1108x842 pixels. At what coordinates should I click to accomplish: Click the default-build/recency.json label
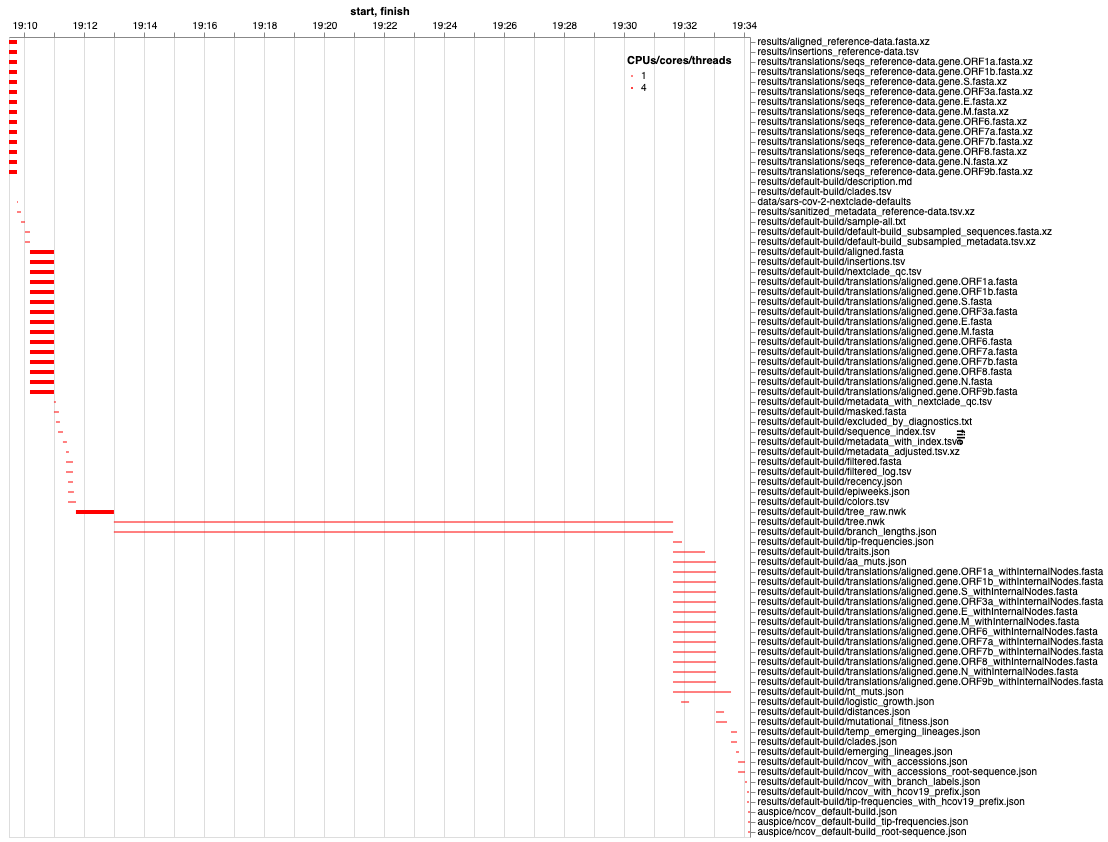coord(830,482)
